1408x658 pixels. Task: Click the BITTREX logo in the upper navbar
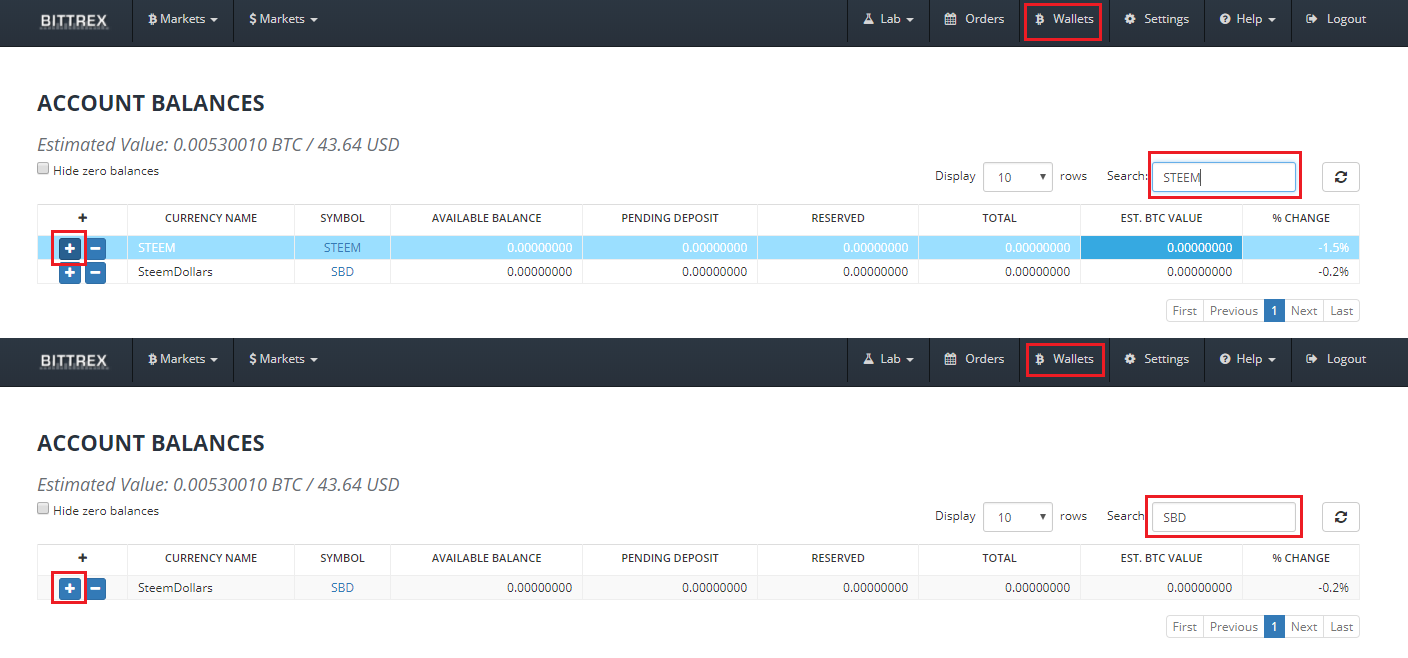click(74, 20)
